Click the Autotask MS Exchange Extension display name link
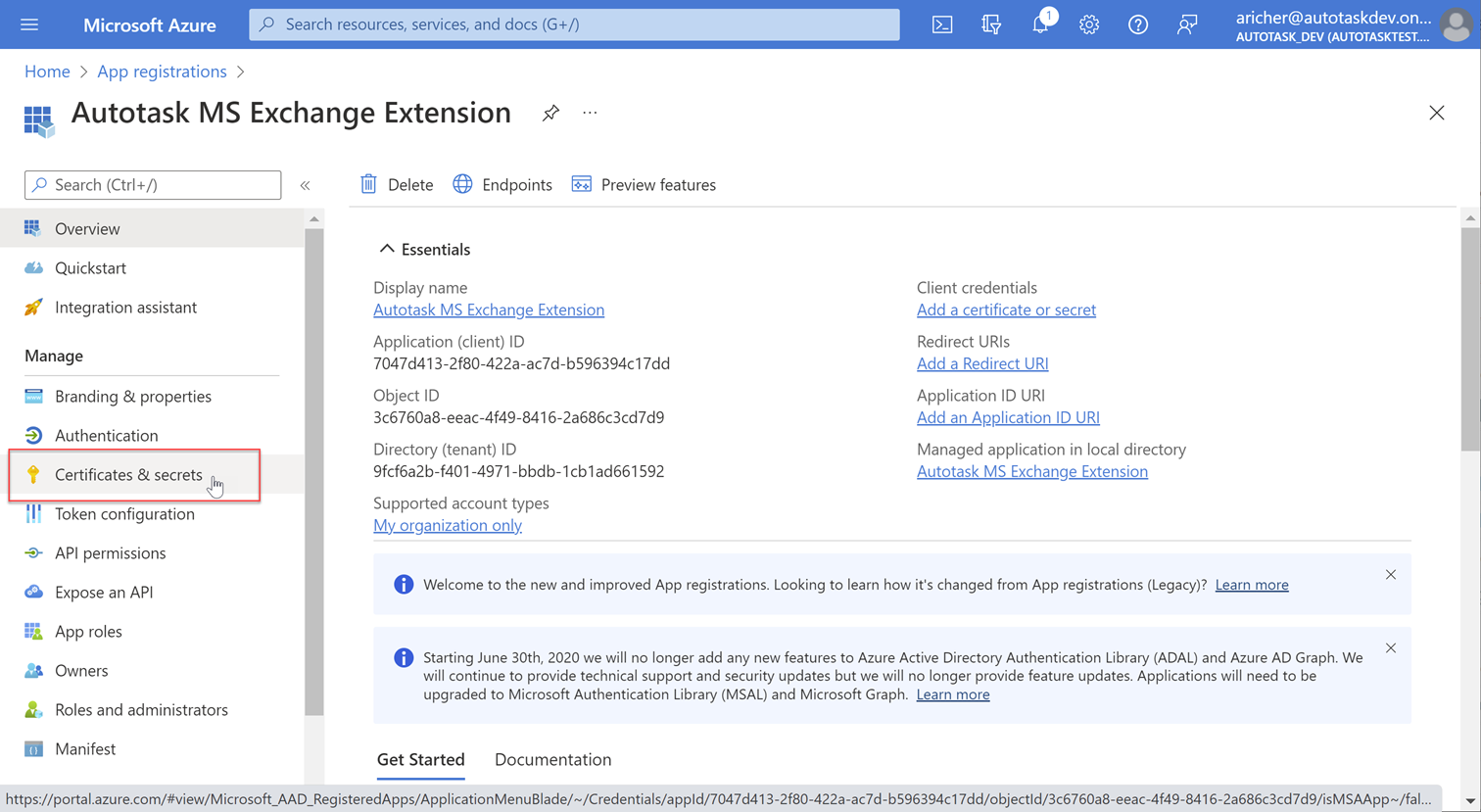Viewport: 1481px width, 812px height. 489,310
